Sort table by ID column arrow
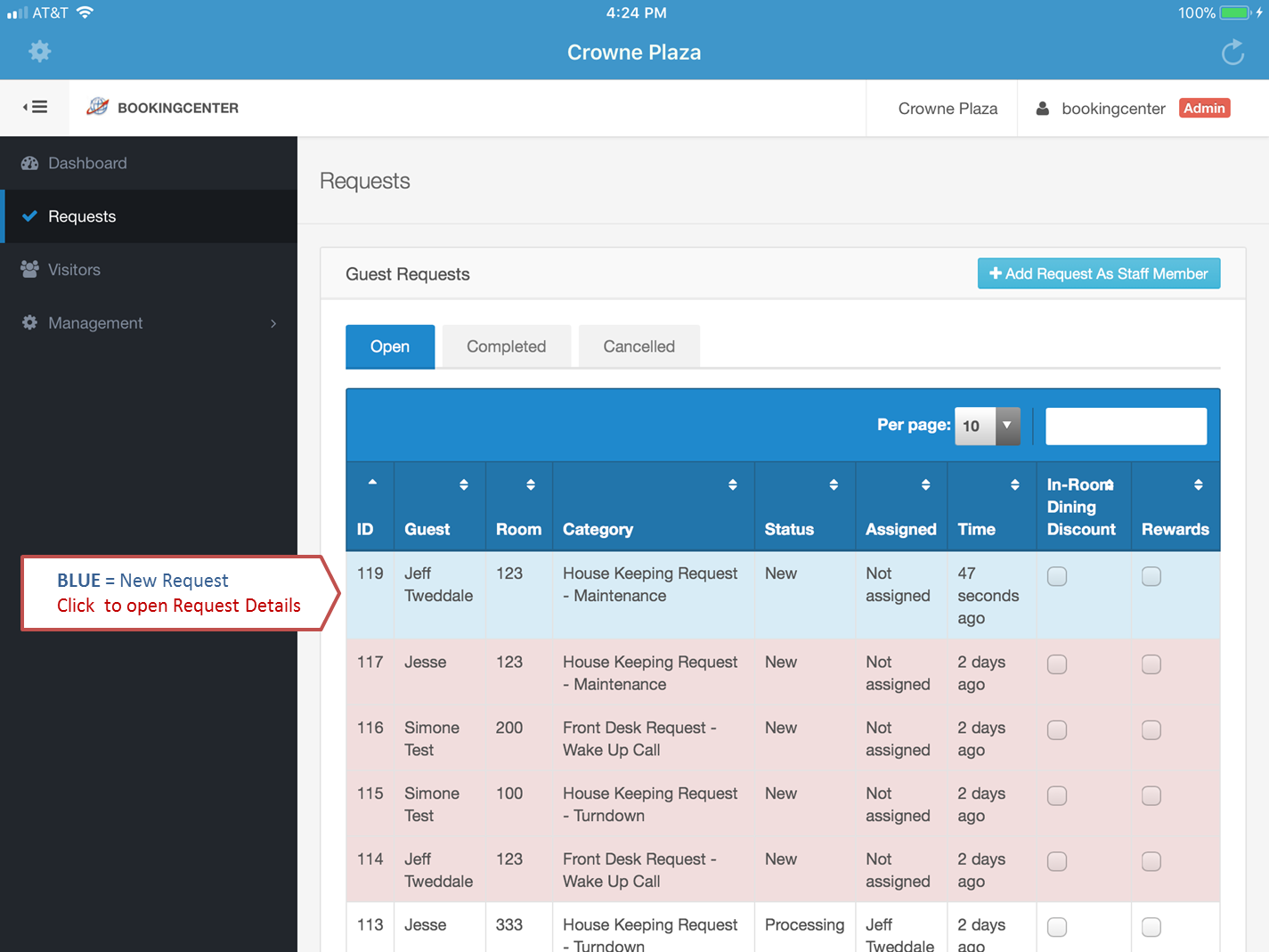Viewport: 1269px width, 952px height. [372, 482]
